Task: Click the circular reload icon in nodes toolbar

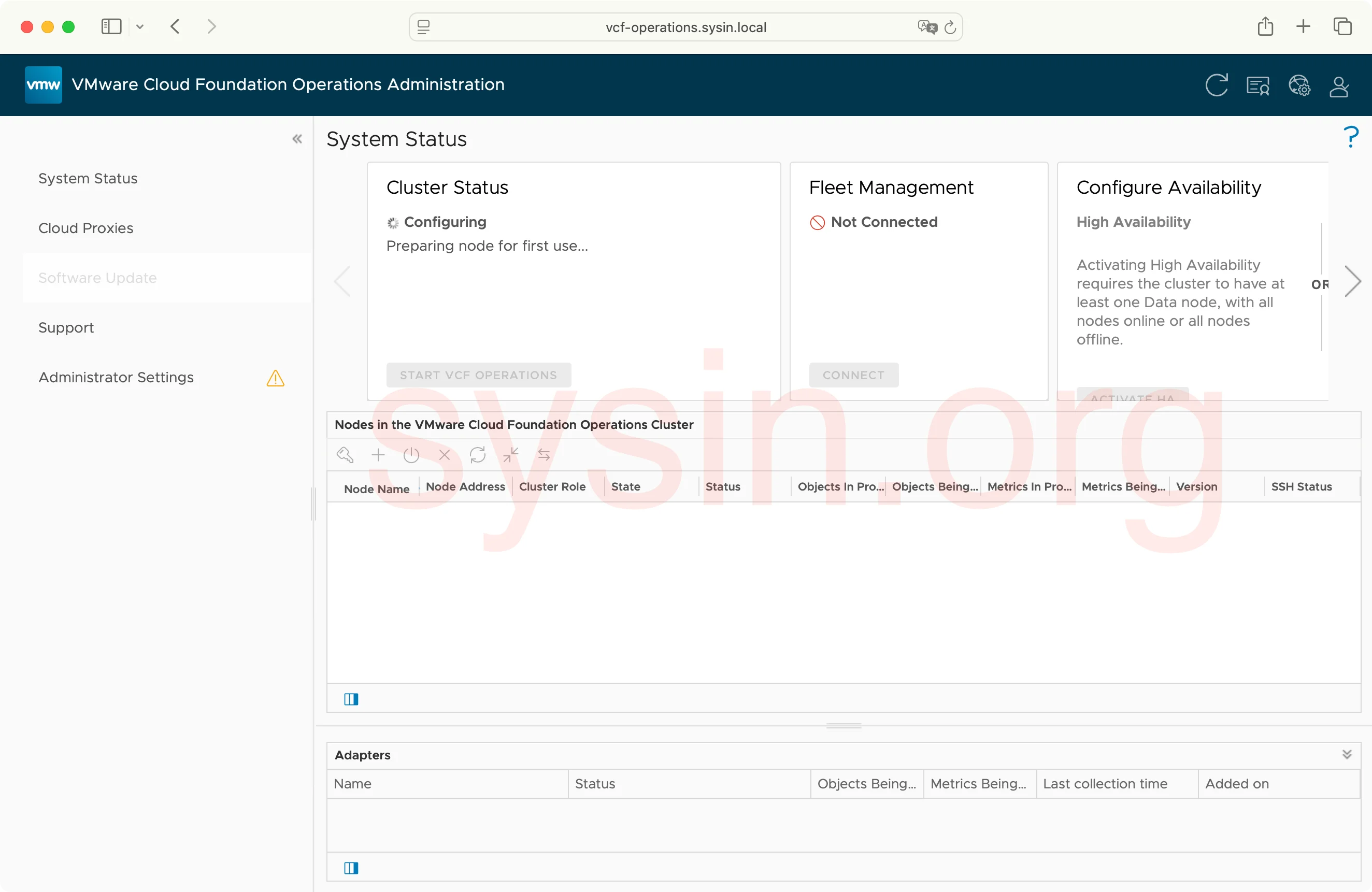Action: pos(477,455)
